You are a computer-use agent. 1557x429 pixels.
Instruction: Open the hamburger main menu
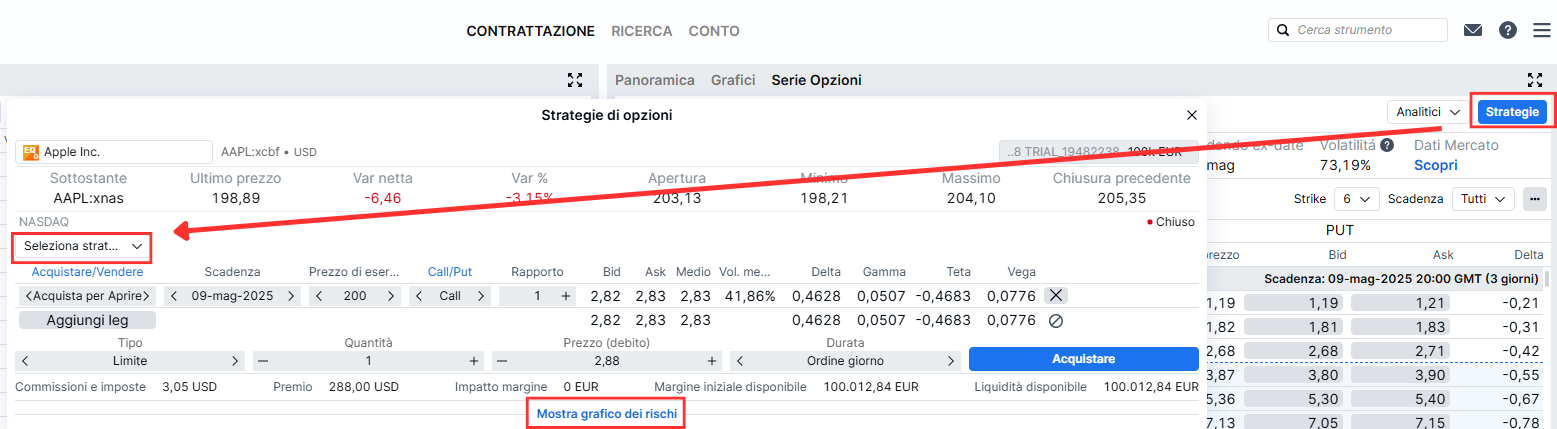(x=1542, y=30)
